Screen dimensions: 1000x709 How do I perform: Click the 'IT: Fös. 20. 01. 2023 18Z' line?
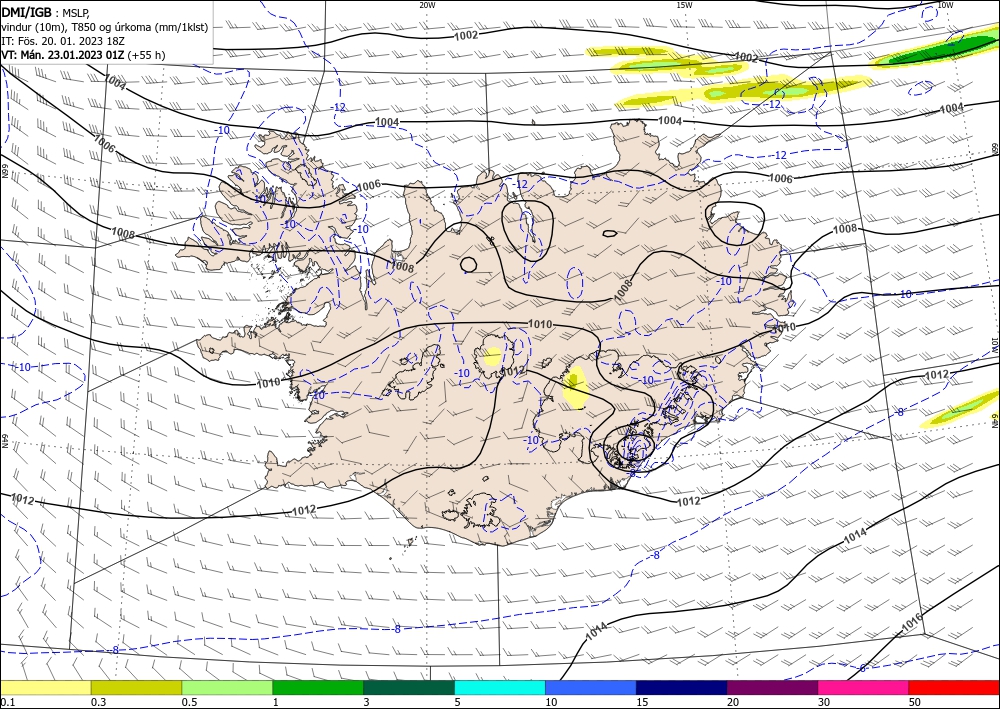coord(63,41)
